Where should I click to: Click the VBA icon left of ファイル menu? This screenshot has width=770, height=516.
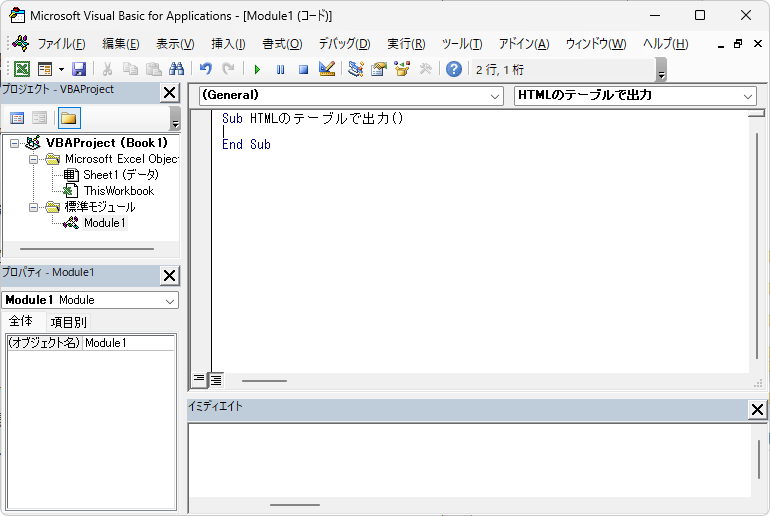[x=21, y=44]
